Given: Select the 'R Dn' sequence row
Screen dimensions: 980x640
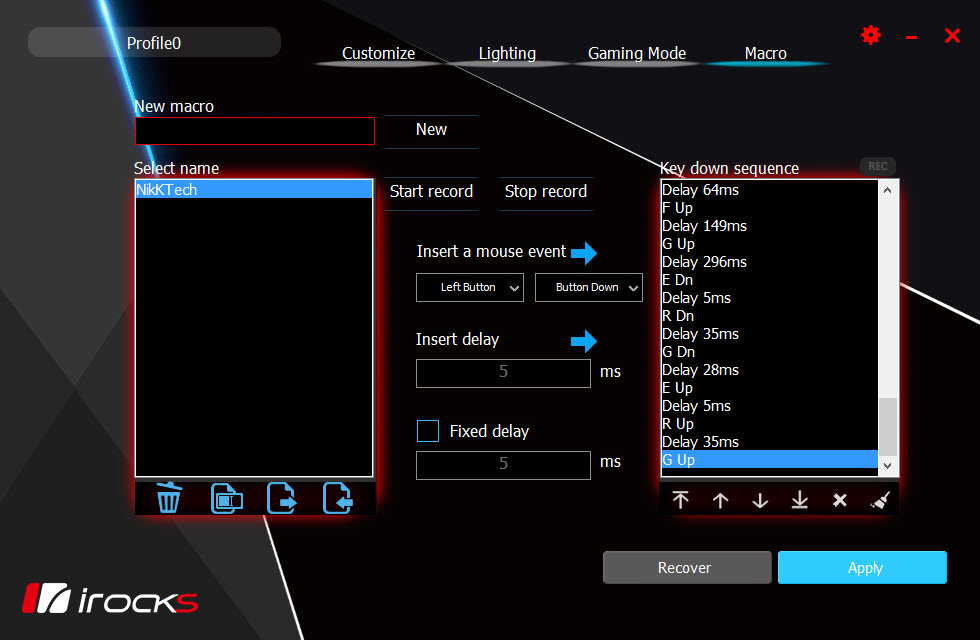Looking at the screenshot, I should point(770,316).
